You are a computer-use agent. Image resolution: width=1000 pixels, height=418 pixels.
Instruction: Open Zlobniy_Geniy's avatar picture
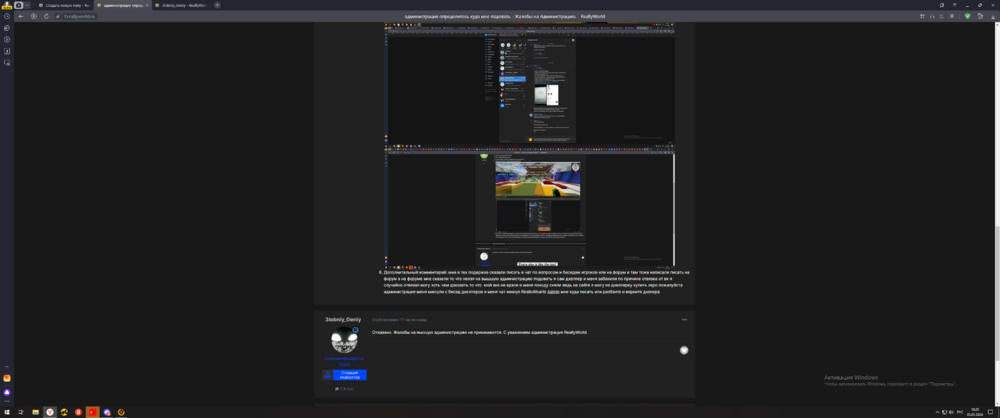pos(344,340)
